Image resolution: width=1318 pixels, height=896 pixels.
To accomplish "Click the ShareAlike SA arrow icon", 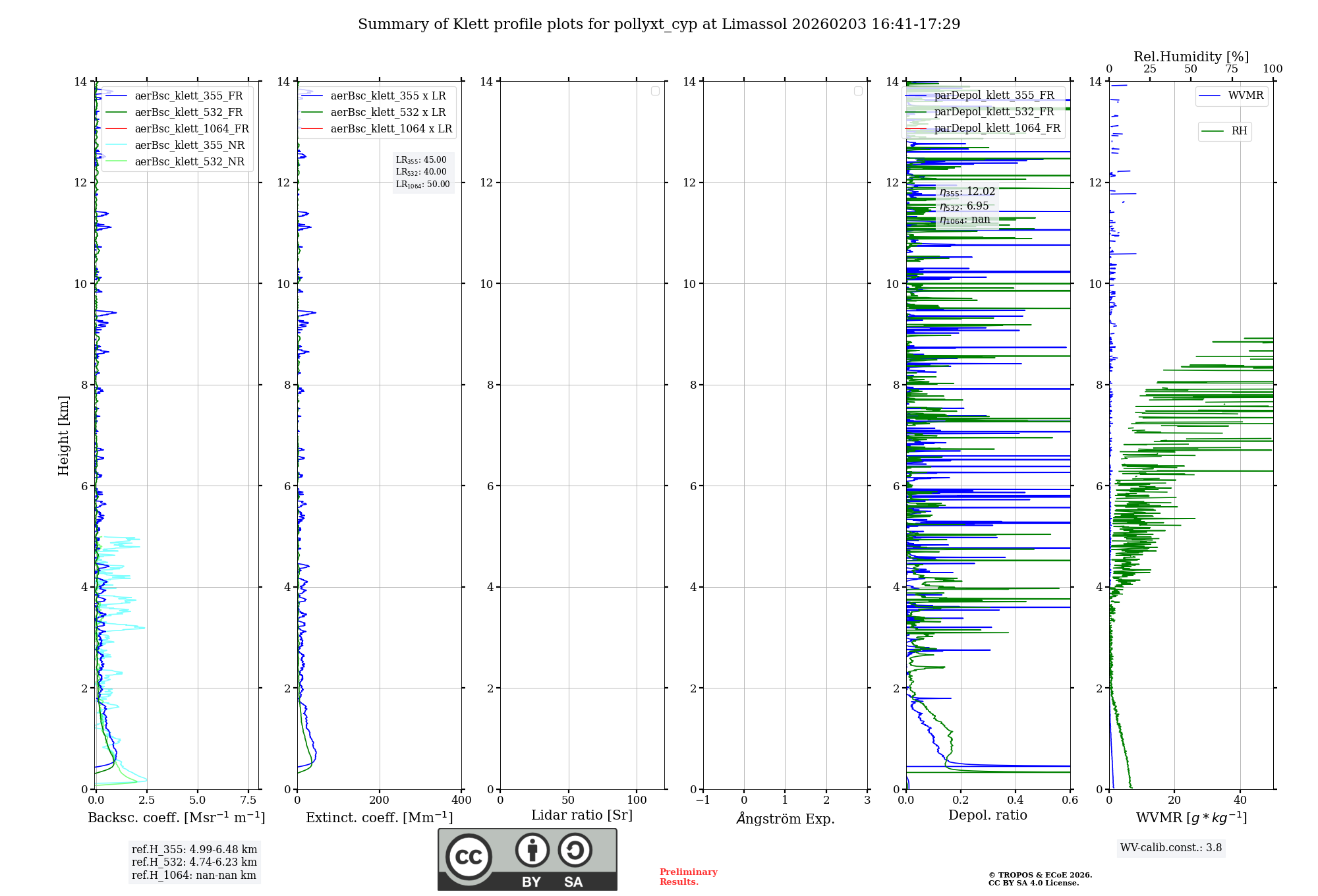I will [x=575, y=850].
